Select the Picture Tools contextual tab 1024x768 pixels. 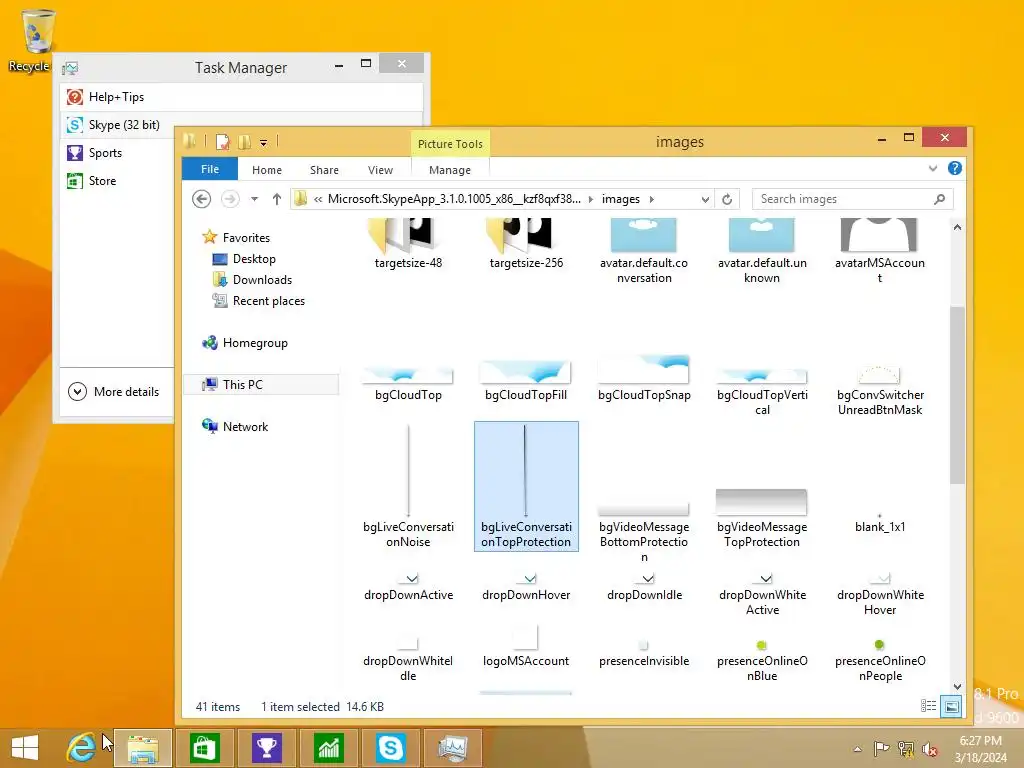pyautogui.click(x=450, y=144)
